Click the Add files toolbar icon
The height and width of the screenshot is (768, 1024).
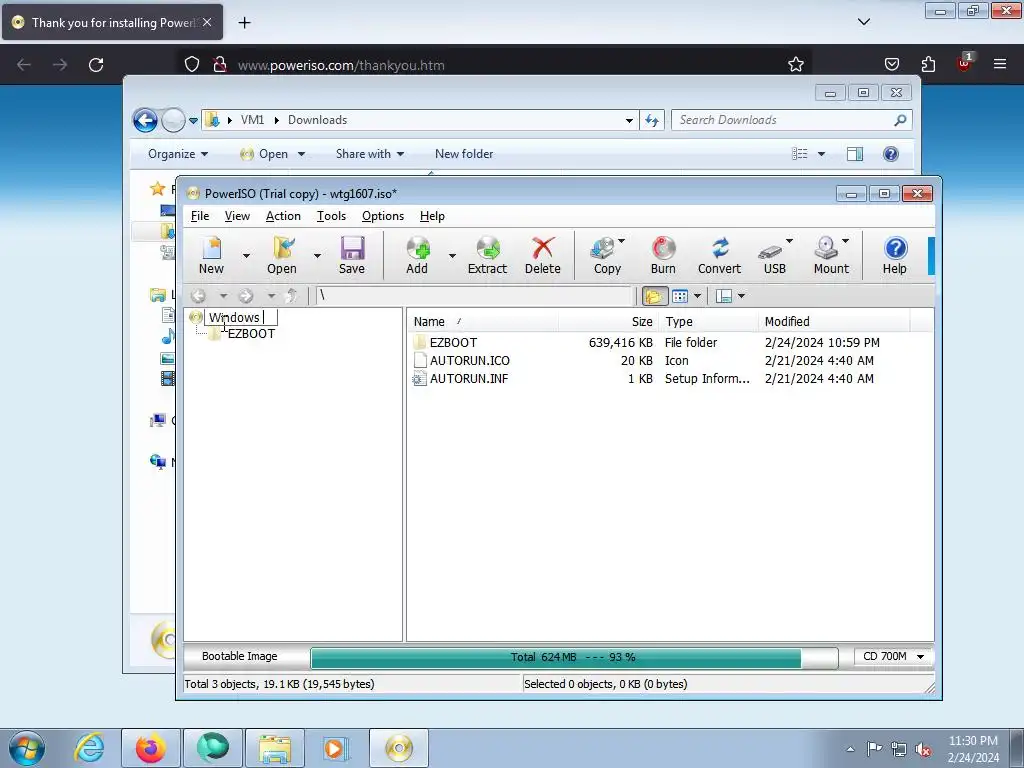click(417, 255)
